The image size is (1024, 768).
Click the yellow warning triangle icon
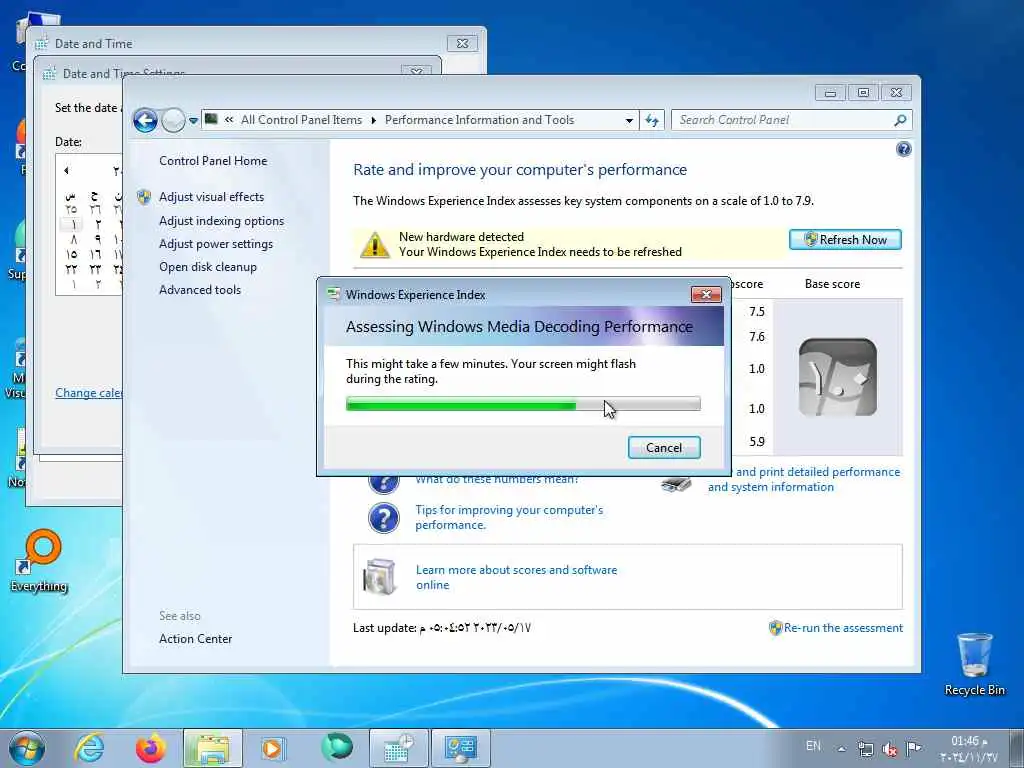click(x=375, y=245)
